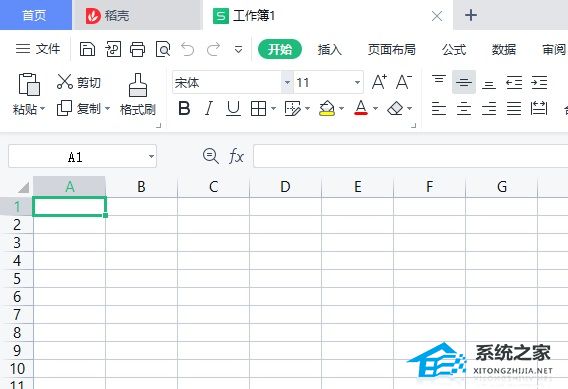568x389 pixels.
Task: Click the formula bar input
Action: 410,156
